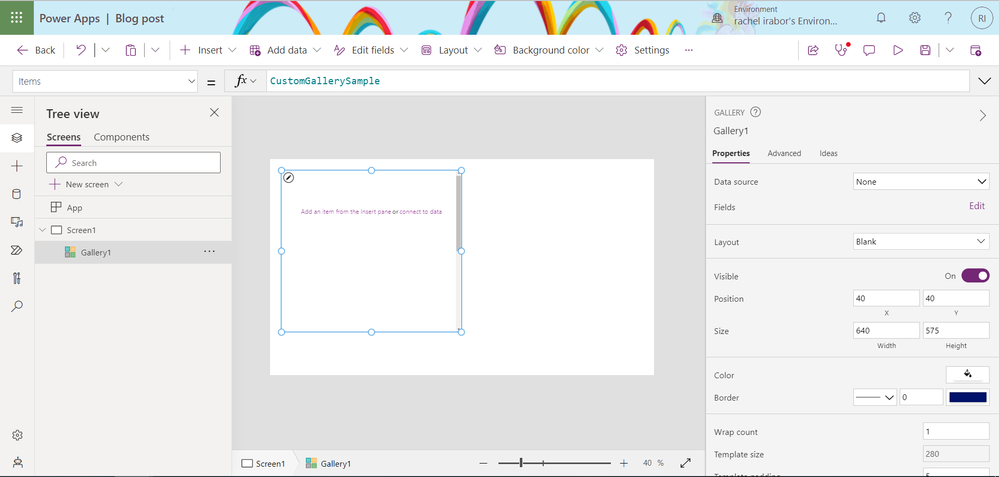Open the virtual agent icon at bottom

[x=17, y=463]
